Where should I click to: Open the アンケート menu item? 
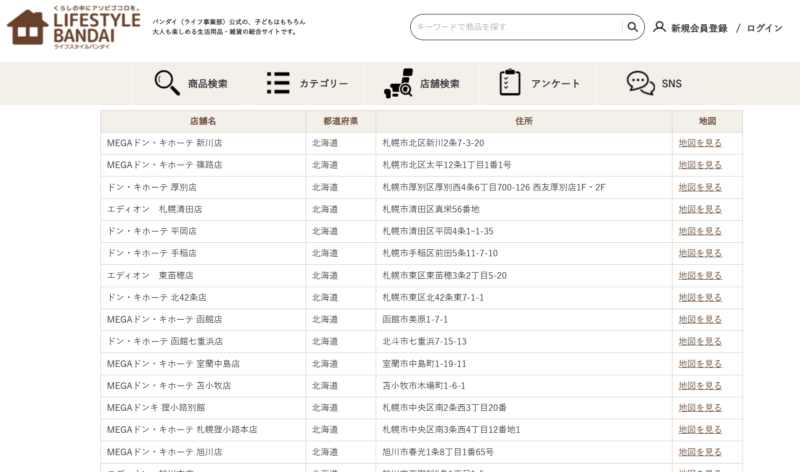[555, 84]
